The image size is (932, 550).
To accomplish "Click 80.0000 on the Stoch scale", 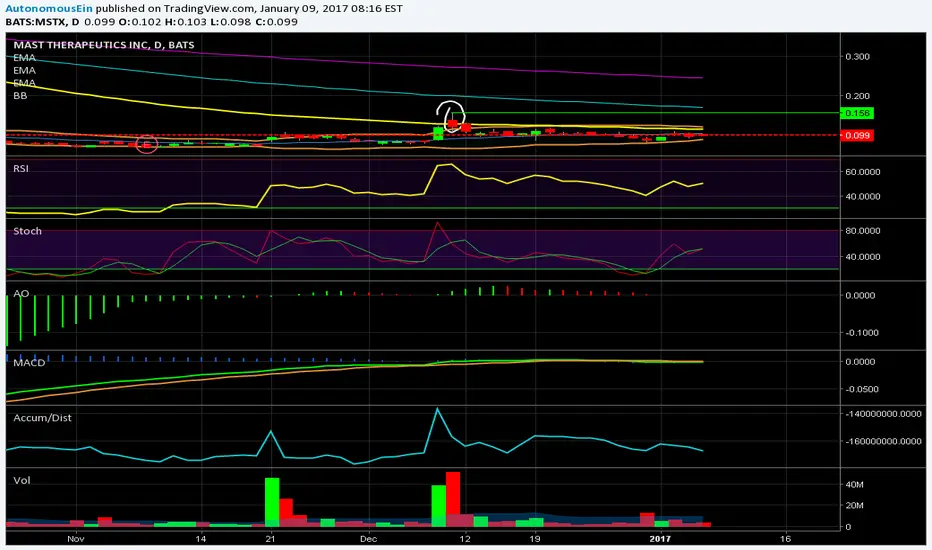I will click(x=862, y=231).
